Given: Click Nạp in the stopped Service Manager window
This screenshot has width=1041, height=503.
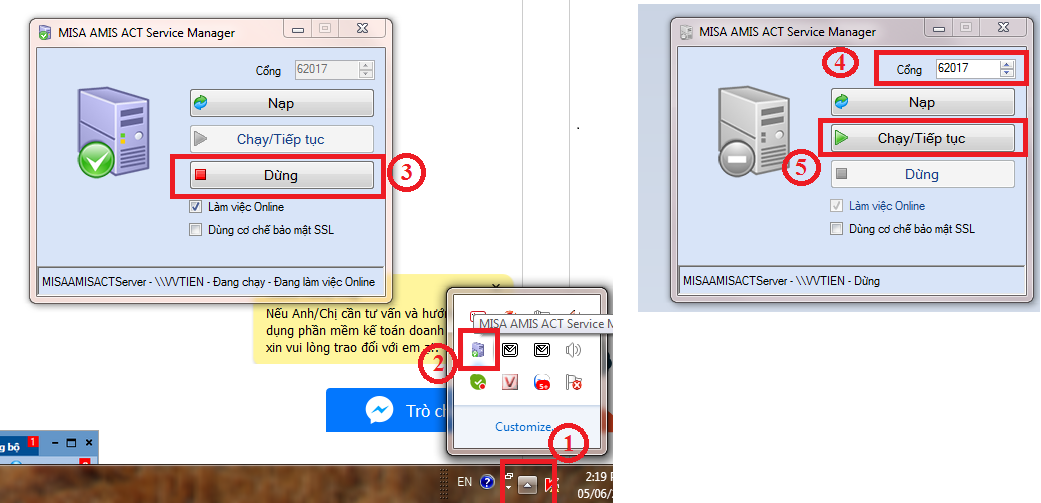Looking at the screenshot, I should click(923, 102).
